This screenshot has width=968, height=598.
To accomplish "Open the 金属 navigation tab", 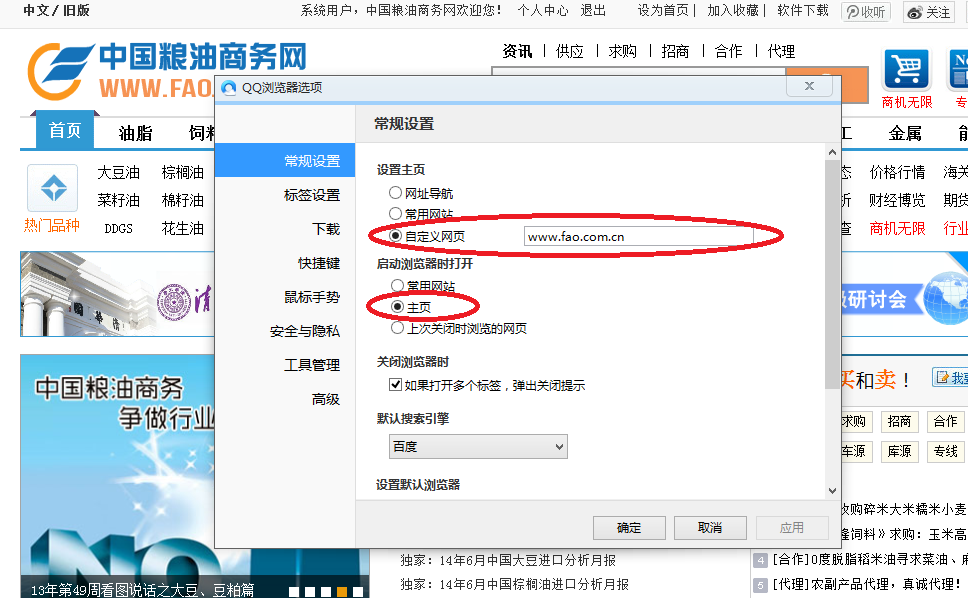I will tap(905, 133).
